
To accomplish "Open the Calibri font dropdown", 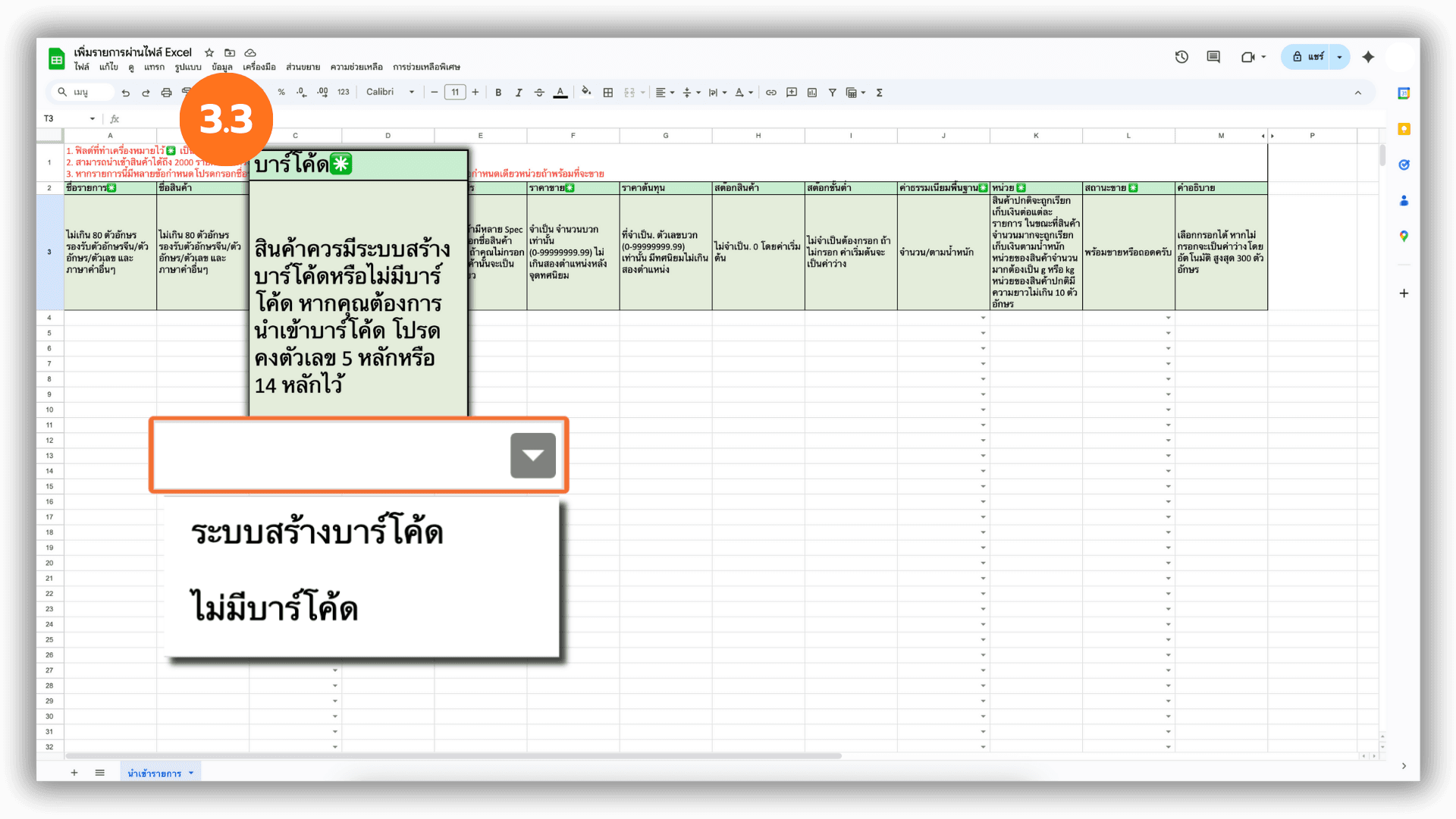I will 390,93.
